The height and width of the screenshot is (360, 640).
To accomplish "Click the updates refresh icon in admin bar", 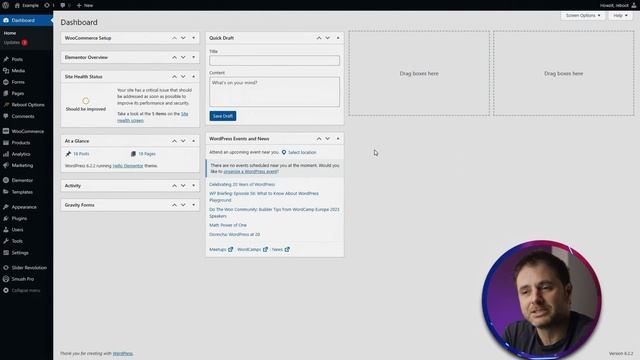I will click(47, 5).
